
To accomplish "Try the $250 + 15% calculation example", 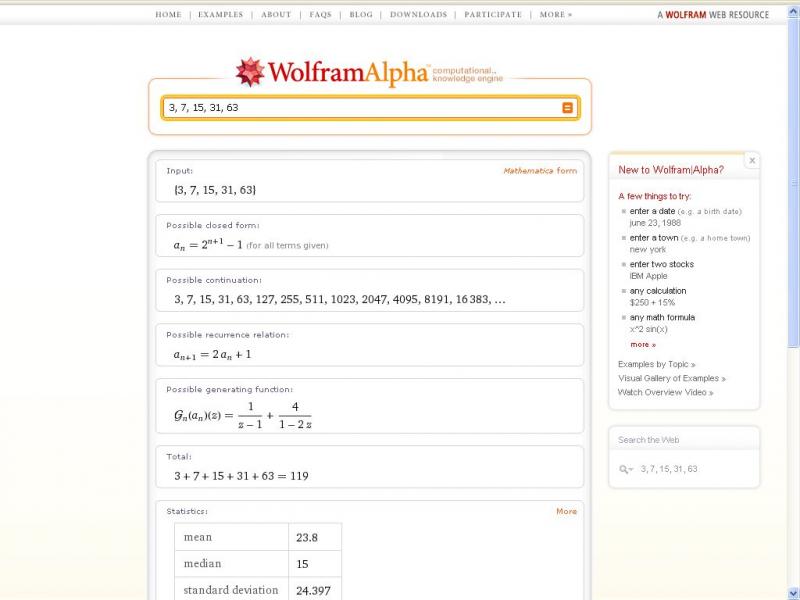I will click(652, 303).
